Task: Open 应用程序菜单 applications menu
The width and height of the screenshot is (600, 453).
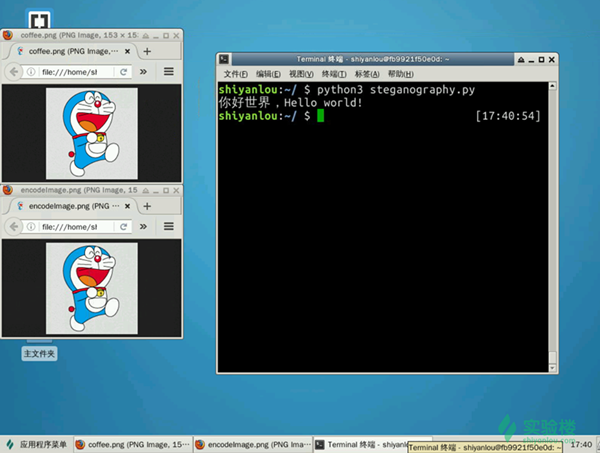Action: tap(37, 445)
